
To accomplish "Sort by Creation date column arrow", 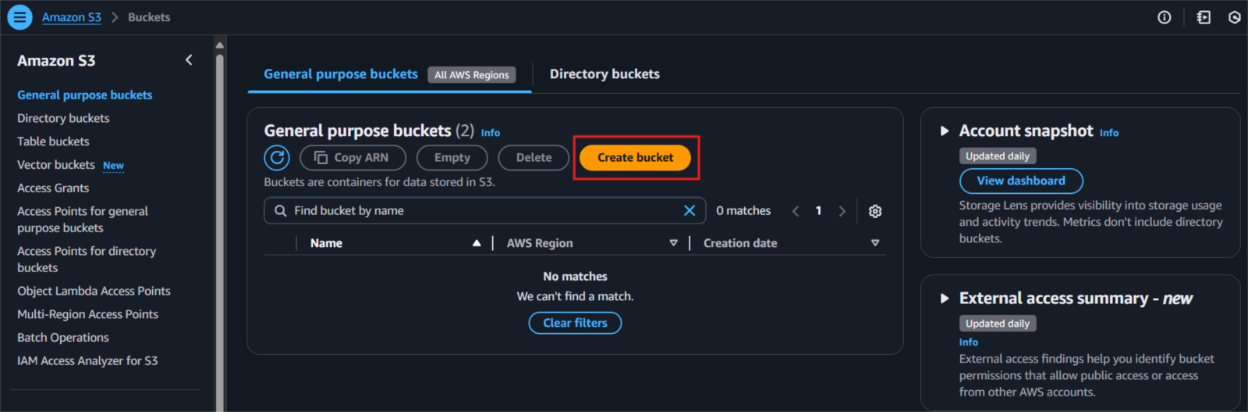I will pyautogui.click(x=875, y=243).
